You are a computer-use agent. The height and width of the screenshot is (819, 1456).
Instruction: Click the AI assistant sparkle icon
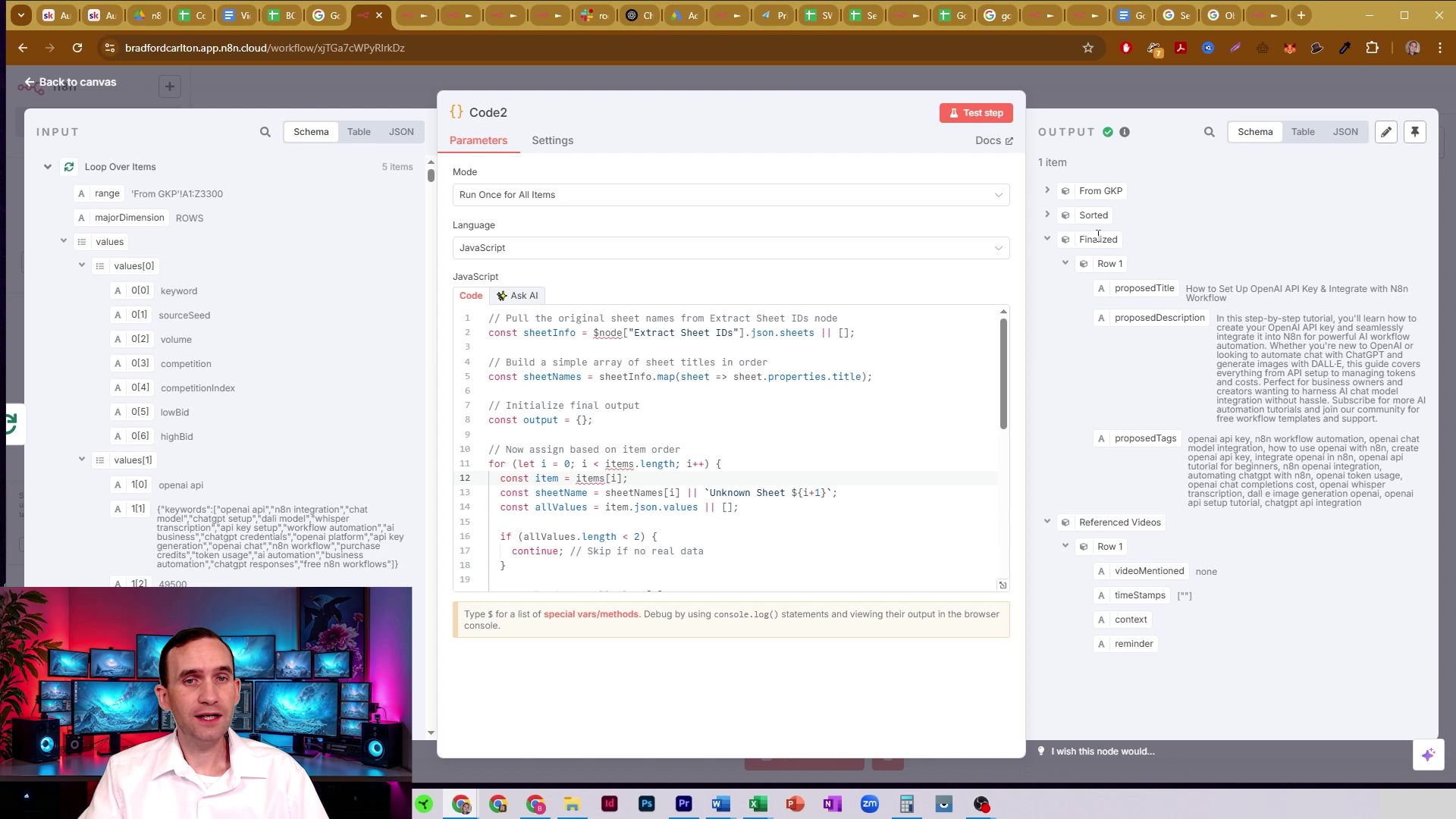(x=1428, y=755)
